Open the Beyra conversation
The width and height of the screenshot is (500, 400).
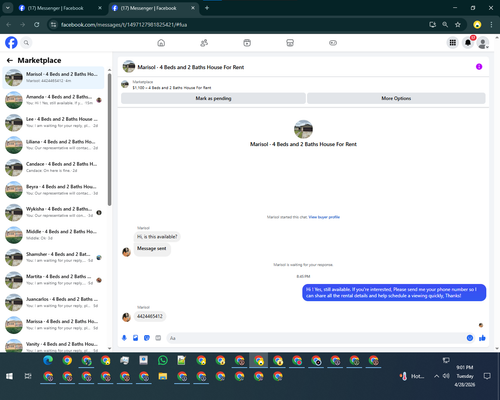pyautogui.click(x=53, y=190)
